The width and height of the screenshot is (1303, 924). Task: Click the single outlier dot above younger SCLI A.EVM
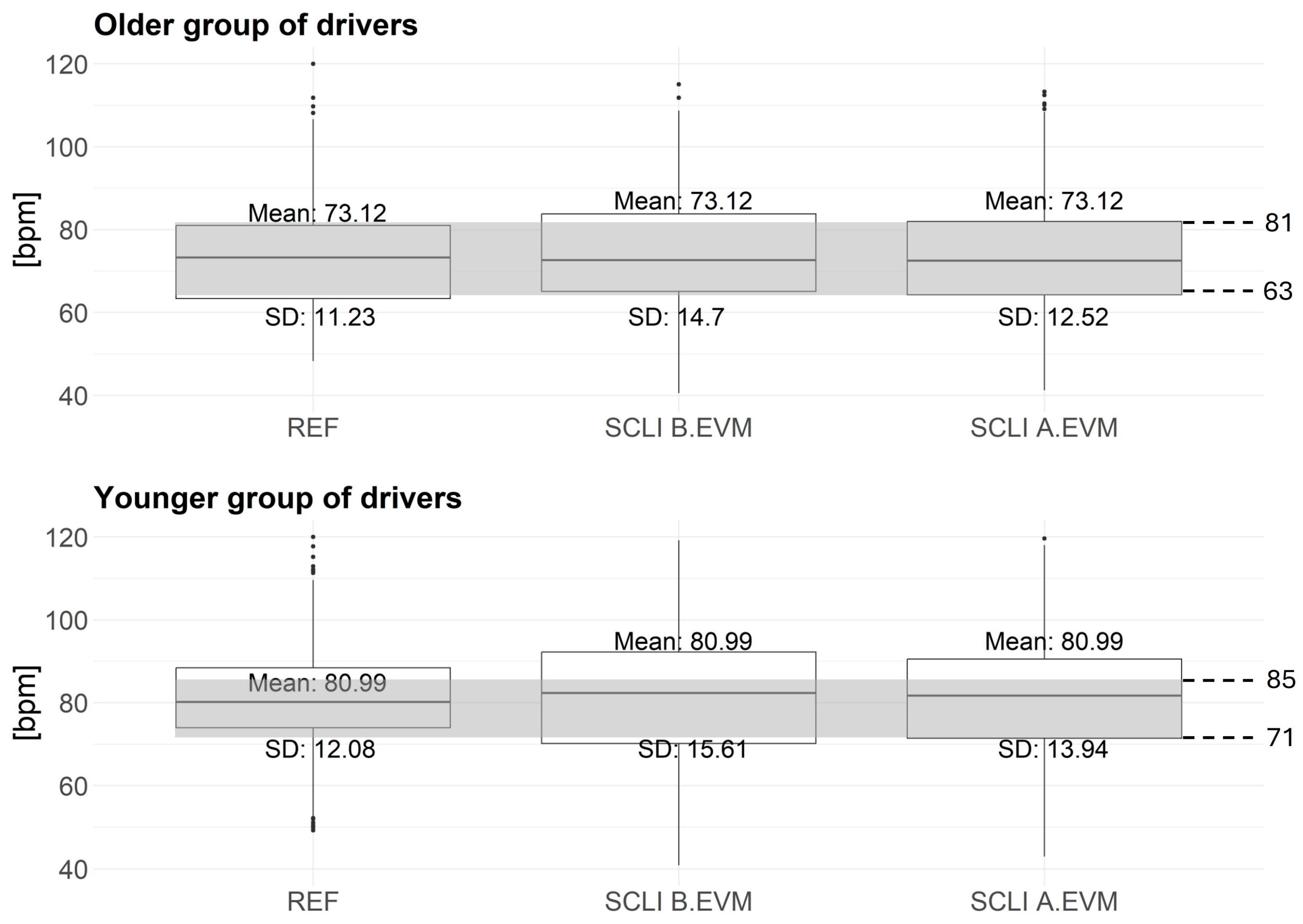click(1044, 538)
